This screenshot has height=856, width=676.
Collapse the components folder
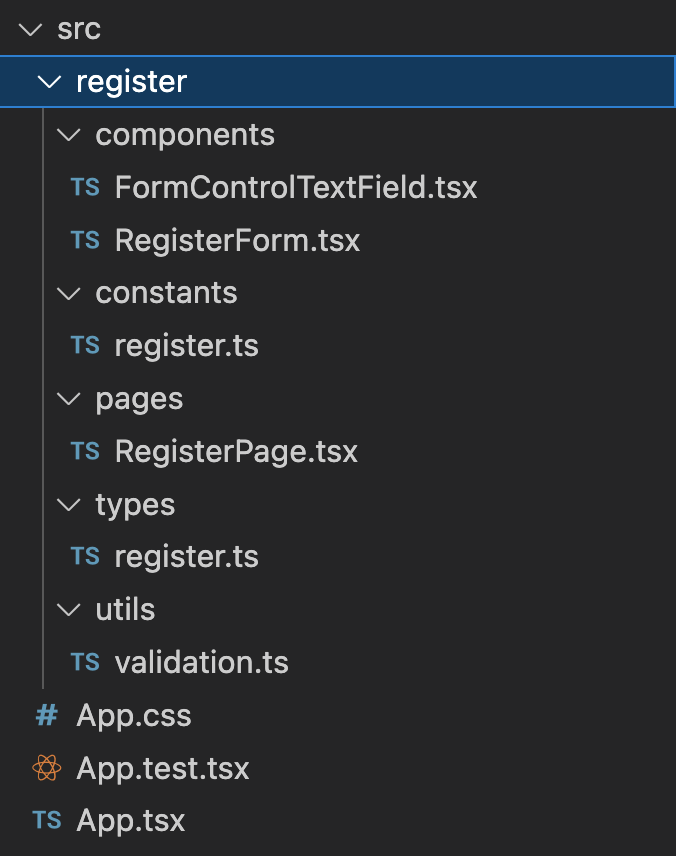click(x=68, y=134)
